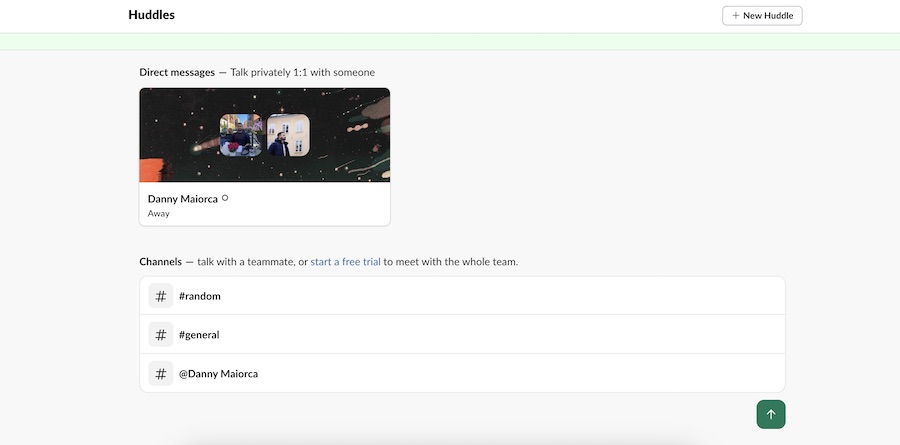Click the hash icon beside #random
Viewport: 900px width, 445px height.
tap(161, 296)
